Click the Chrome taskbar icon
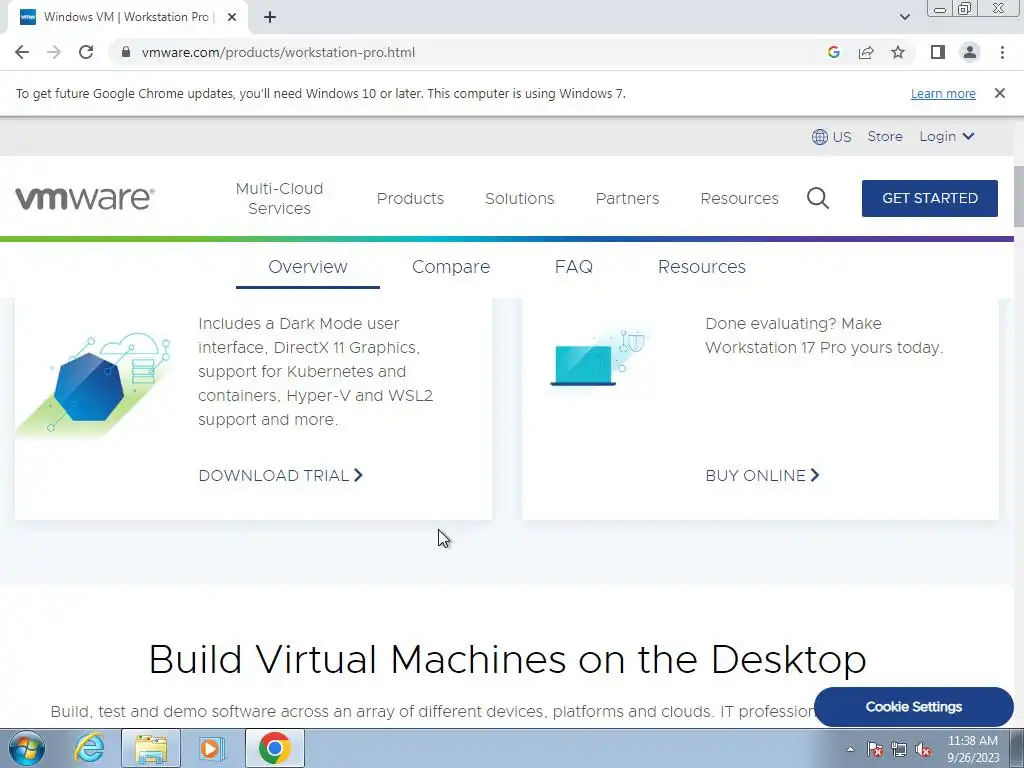Viewport: 1024px width, 768px height. click(x=274, y=748)
